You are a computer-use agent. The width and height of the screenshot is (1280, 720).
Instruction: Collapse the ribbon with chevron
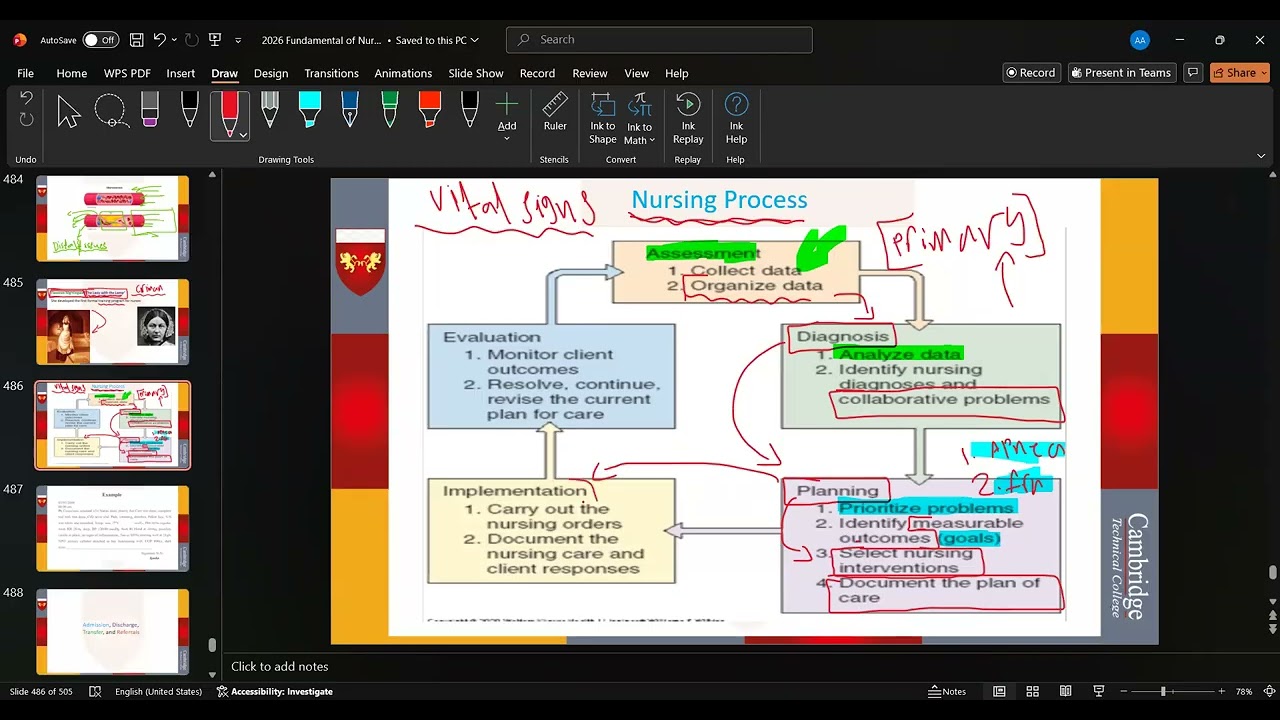coord(1261,157)
